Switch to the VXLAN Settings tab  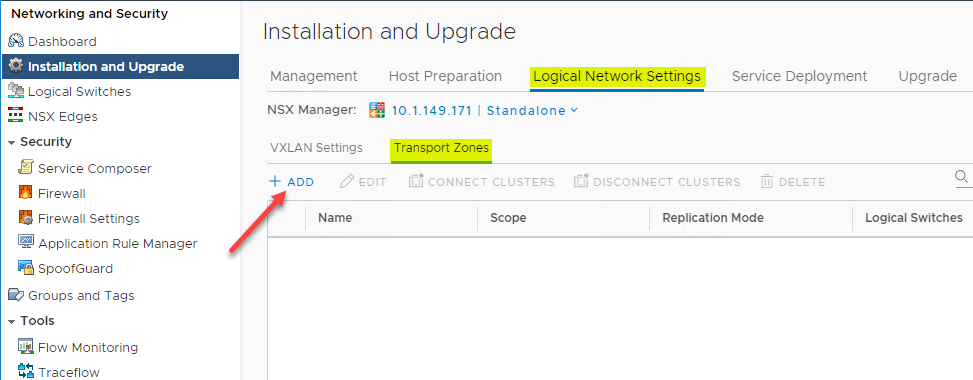pos(316,148)
